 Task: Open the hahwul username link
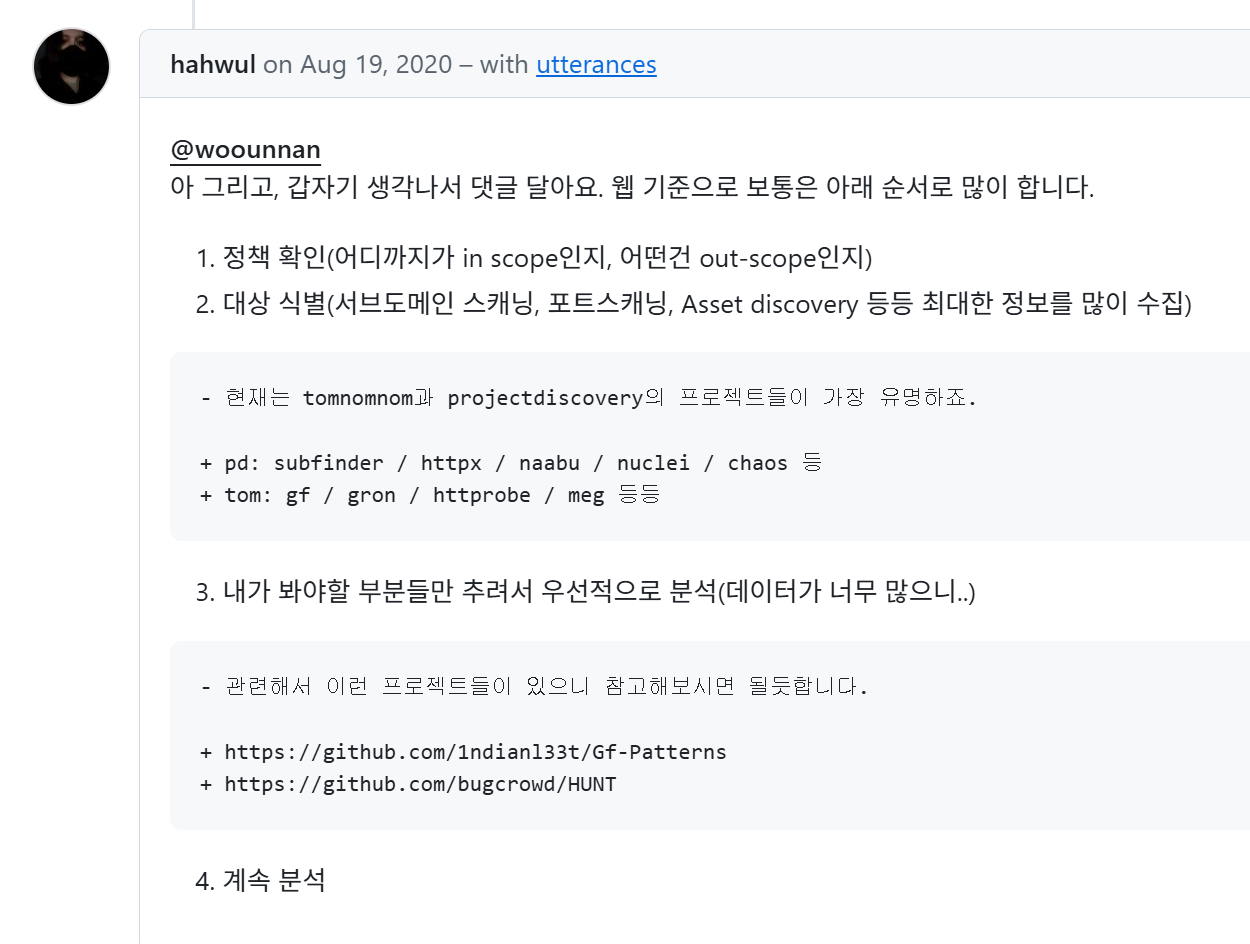tap(213, 65)
